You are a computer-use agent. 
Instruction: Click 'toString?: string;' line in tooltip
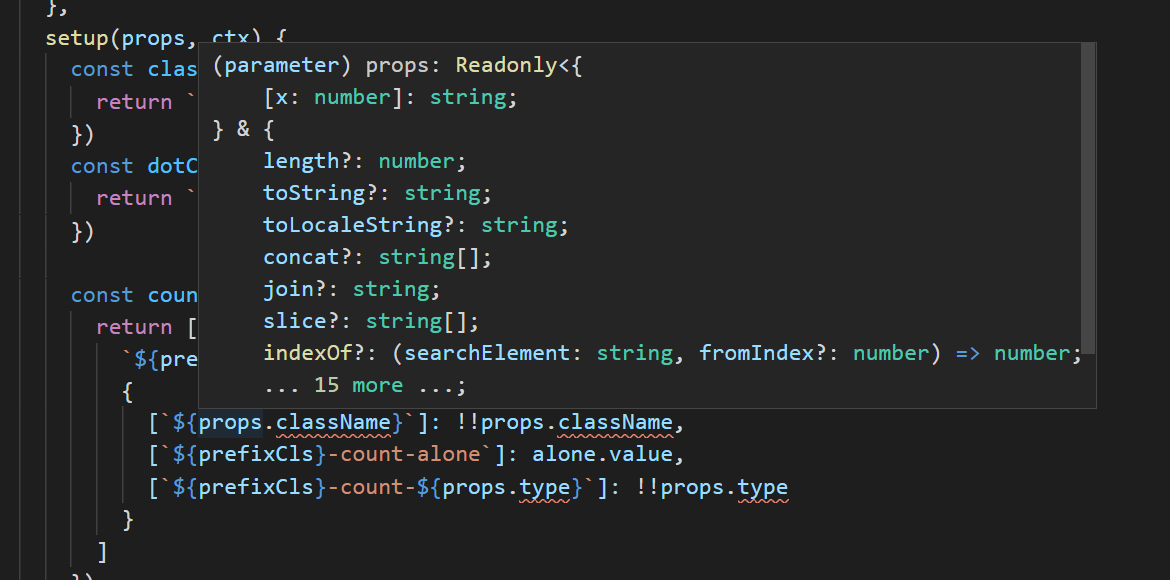coord(378,193)
